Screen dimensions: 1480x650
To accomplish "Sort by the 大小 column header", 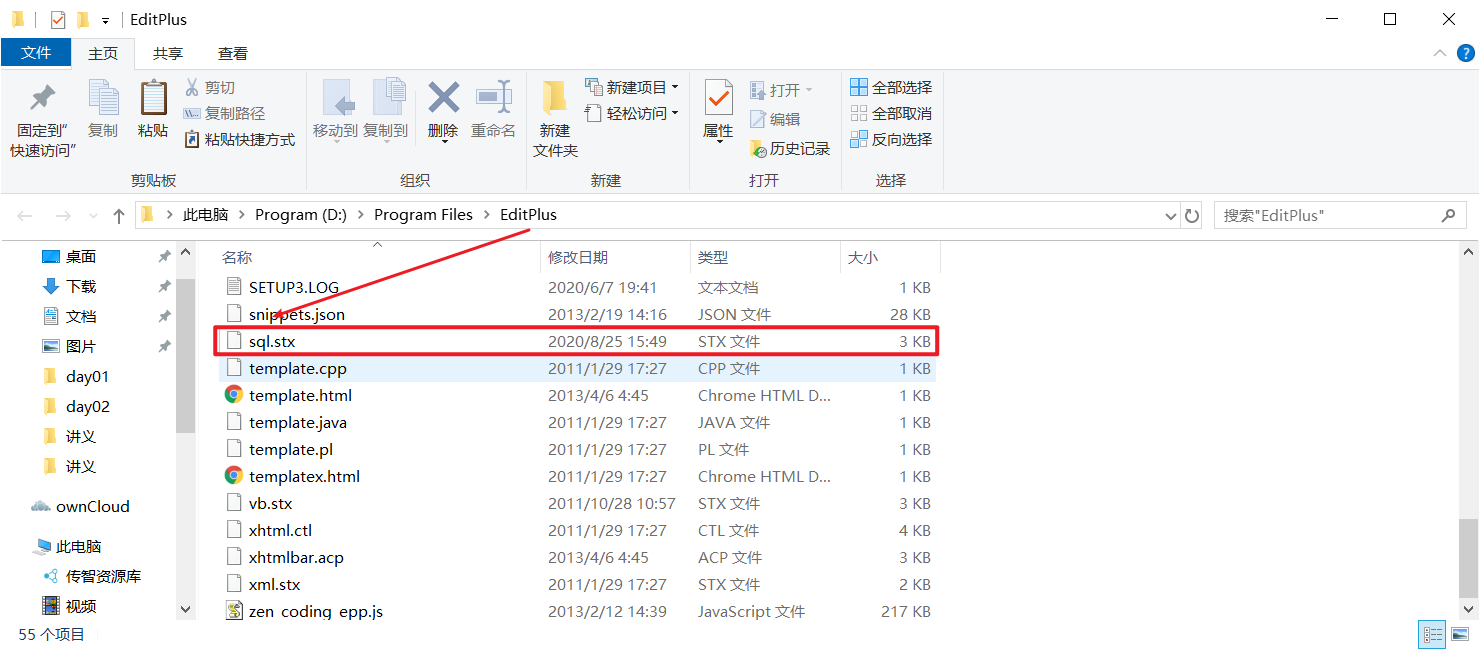I will pos(863,257).
